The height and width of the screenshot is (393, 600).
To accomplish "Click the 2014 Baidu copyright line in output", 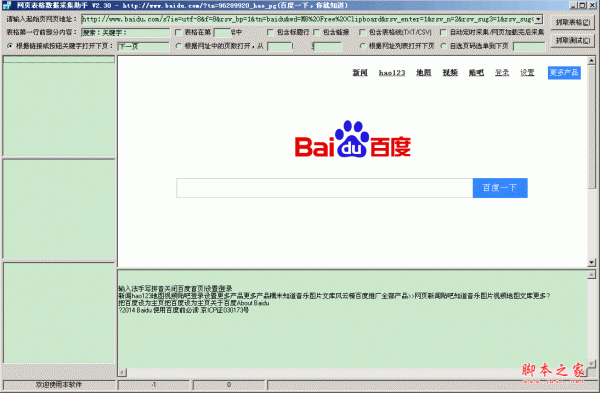I will pyautogui.click(x=184, y=310).
